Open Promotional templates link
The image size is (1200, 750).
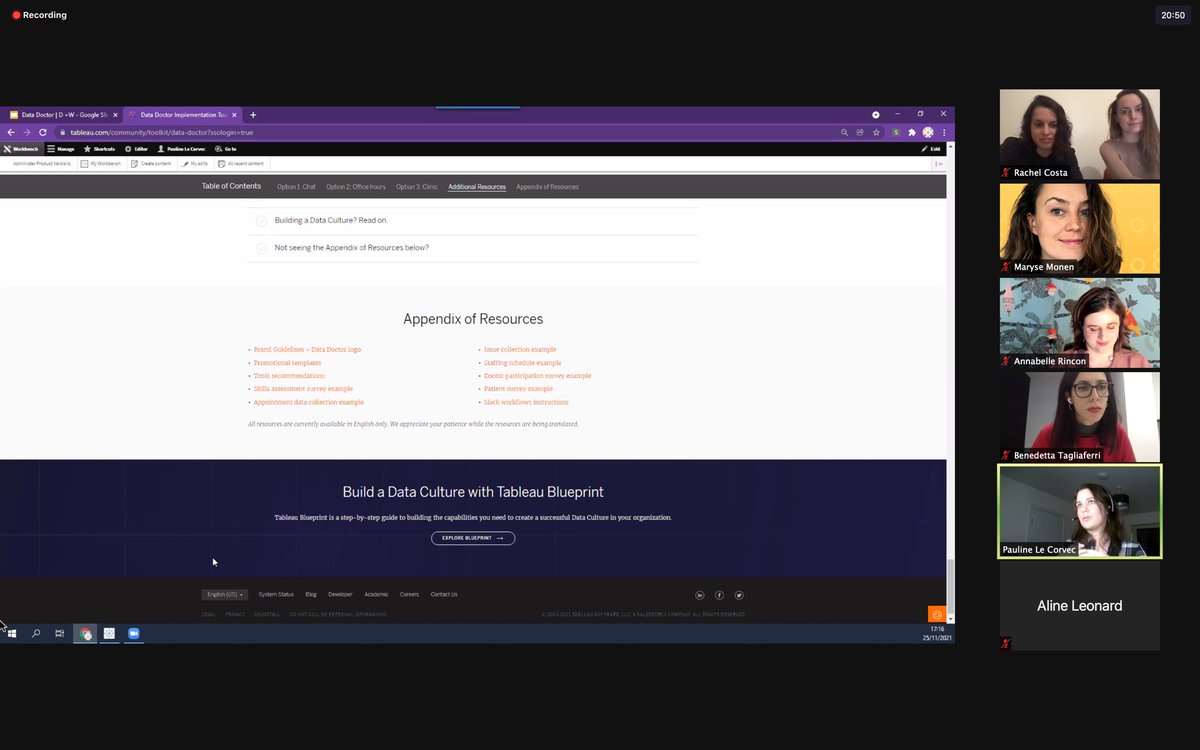pyautogui.click(x=288, y=363)
